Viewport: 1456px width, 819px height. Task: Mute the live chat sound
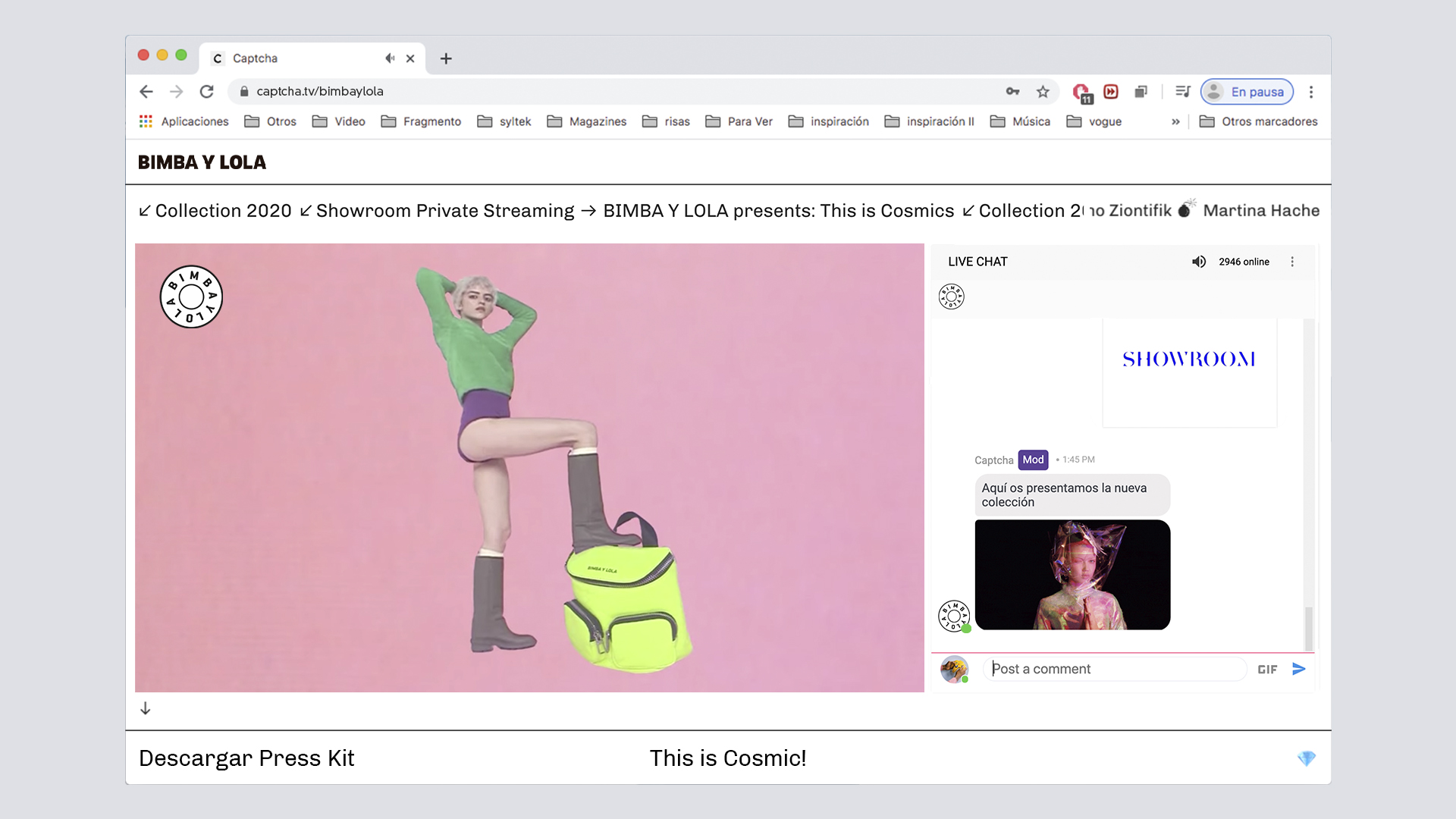pos(1198,262)
